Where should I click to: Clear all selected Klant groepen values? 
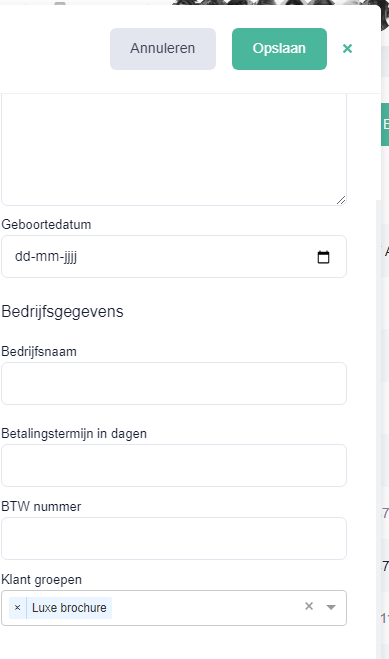309,606
